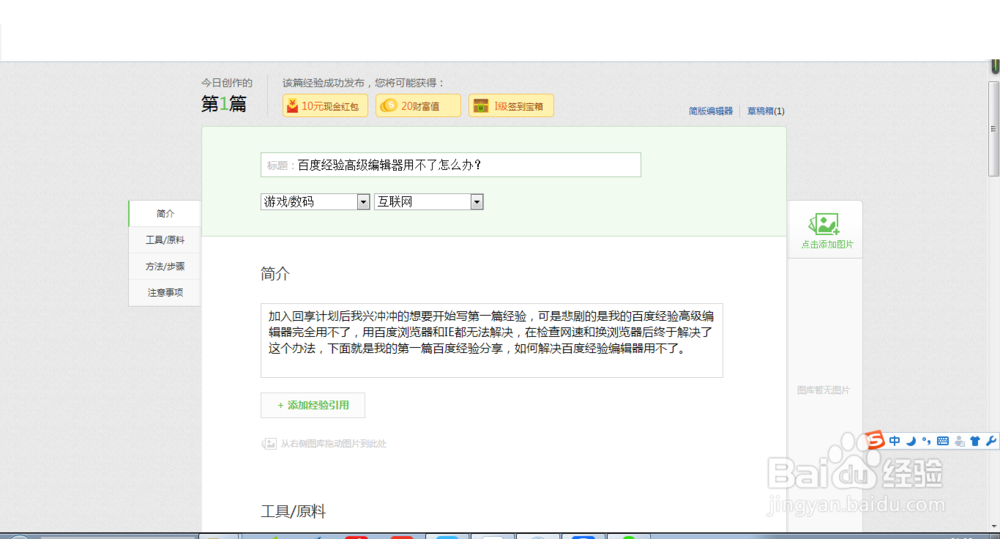The image size is (1000, 539).
Task: Click into the 标题 title input field
Action: [451, 165]
